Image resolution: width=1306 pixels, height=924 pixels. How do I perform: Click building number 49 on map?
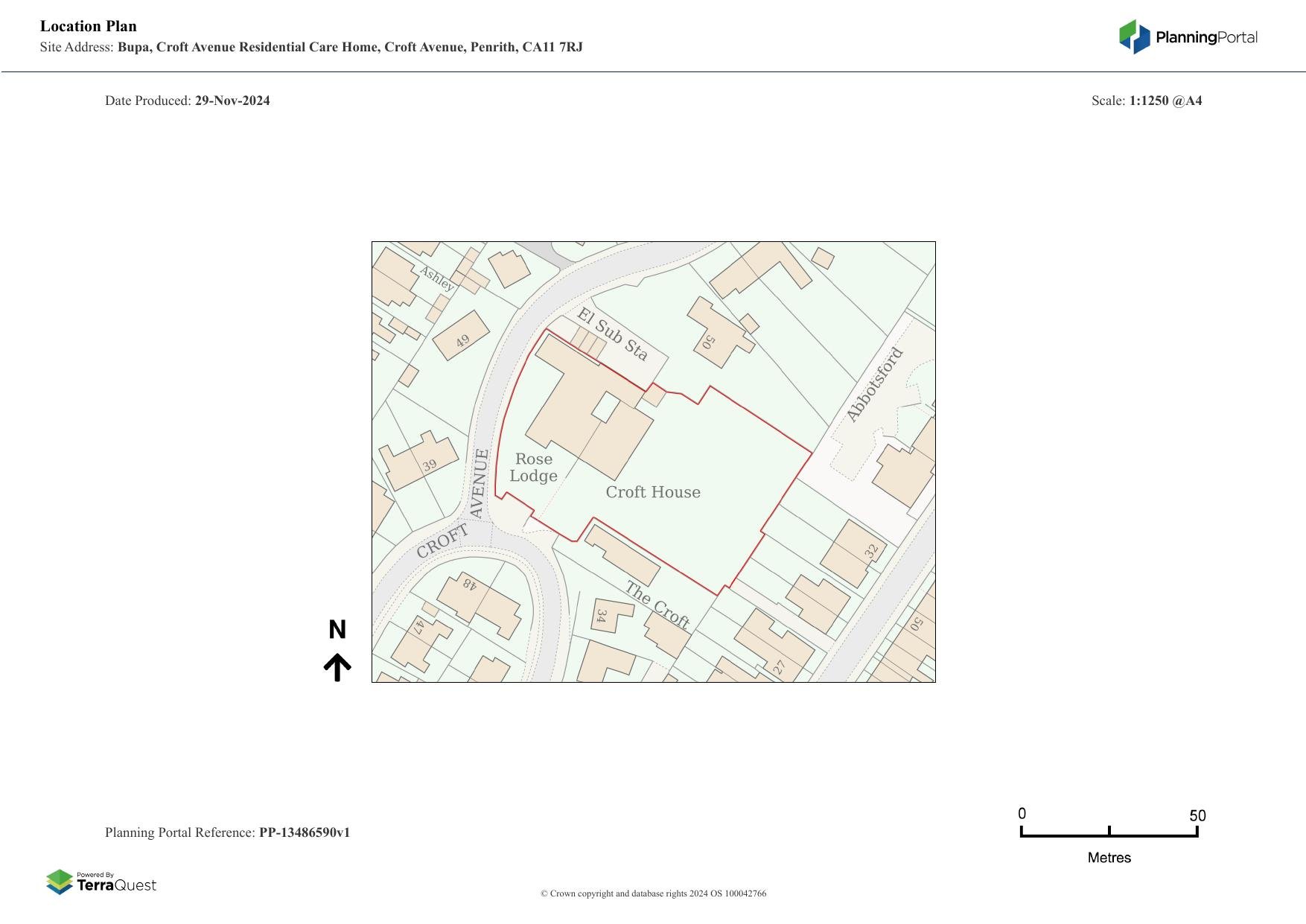(x=462, y=341)
